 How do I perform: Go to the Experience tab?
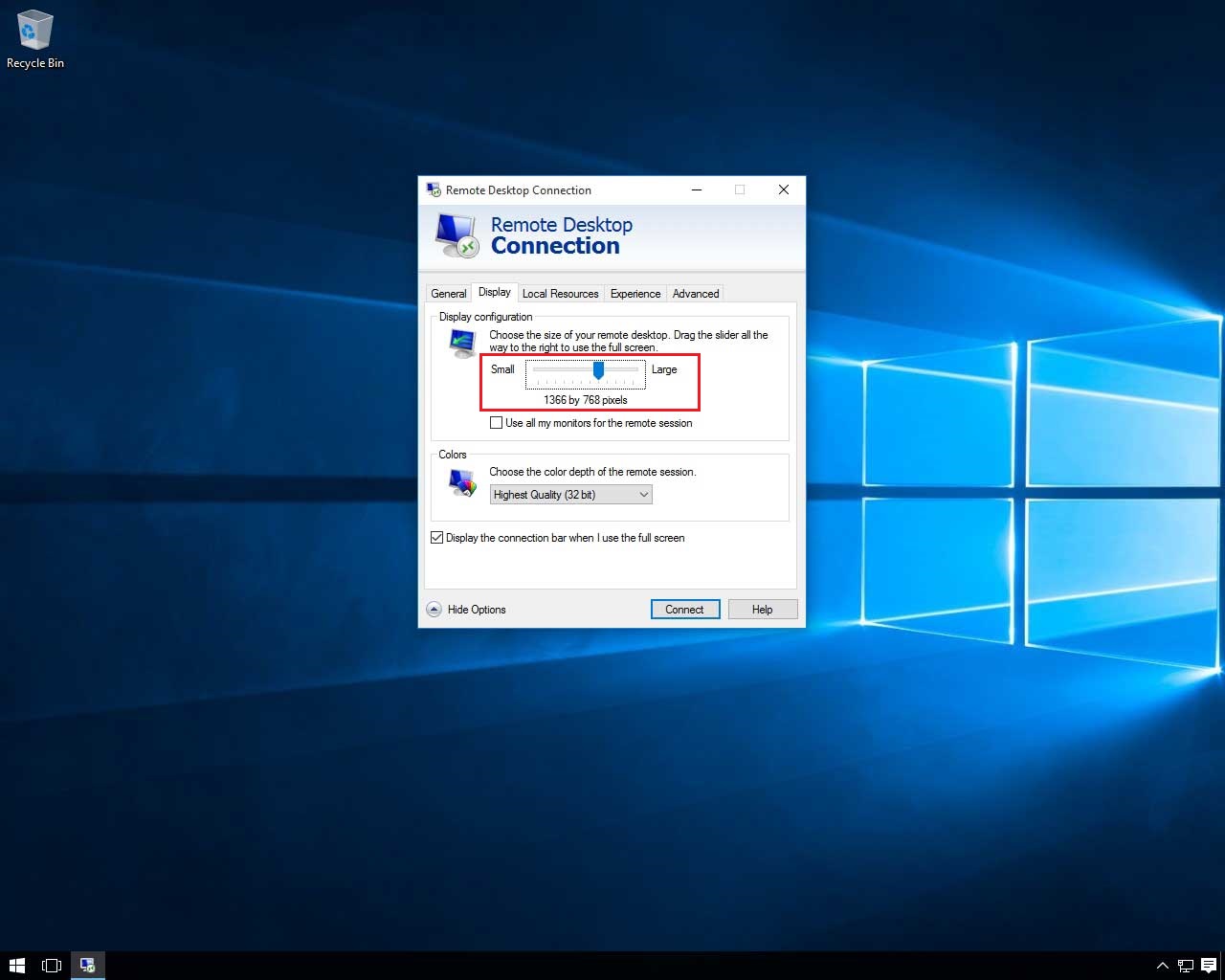635,294
